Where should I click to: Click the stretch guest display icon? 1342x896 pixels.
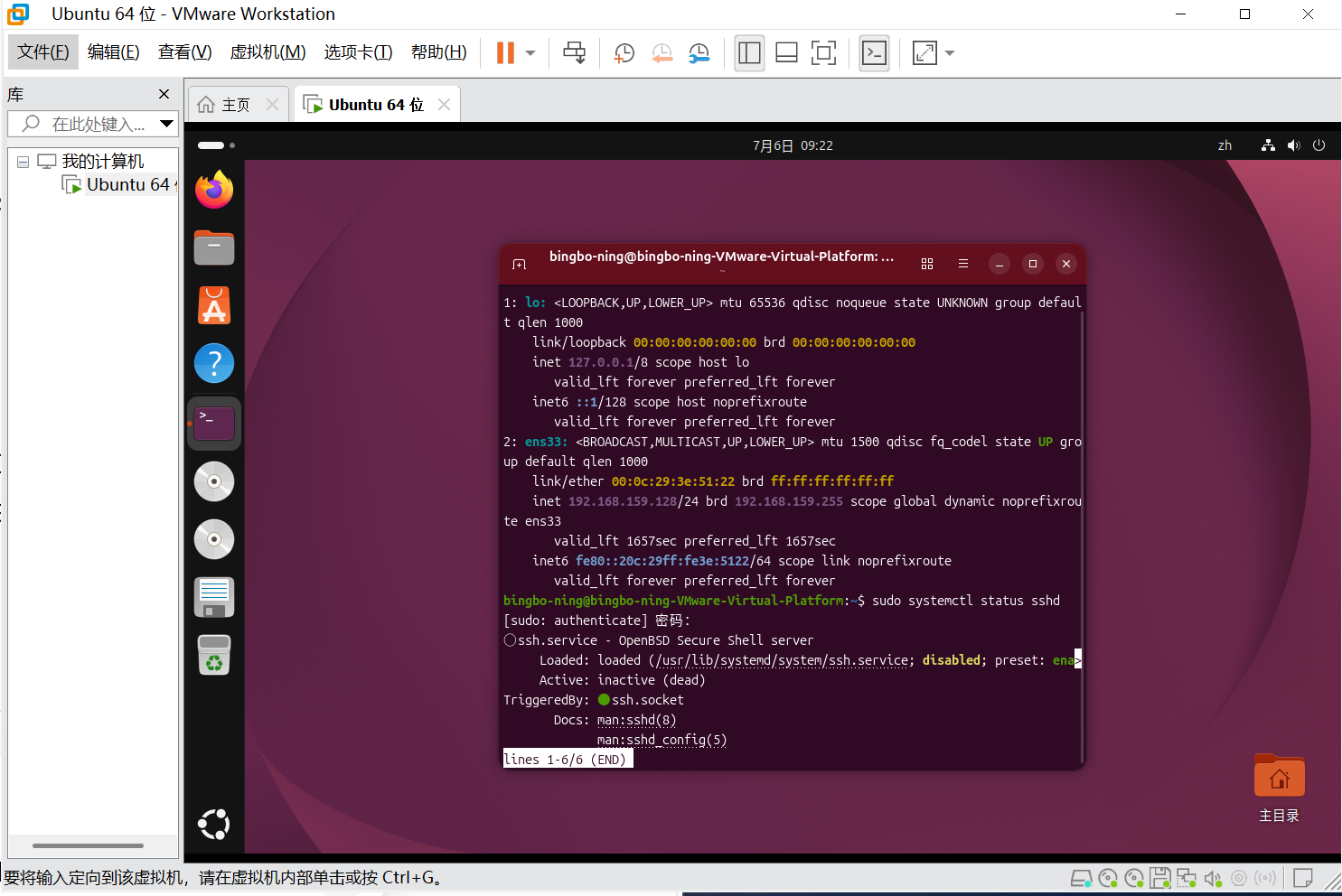[924, 53]
